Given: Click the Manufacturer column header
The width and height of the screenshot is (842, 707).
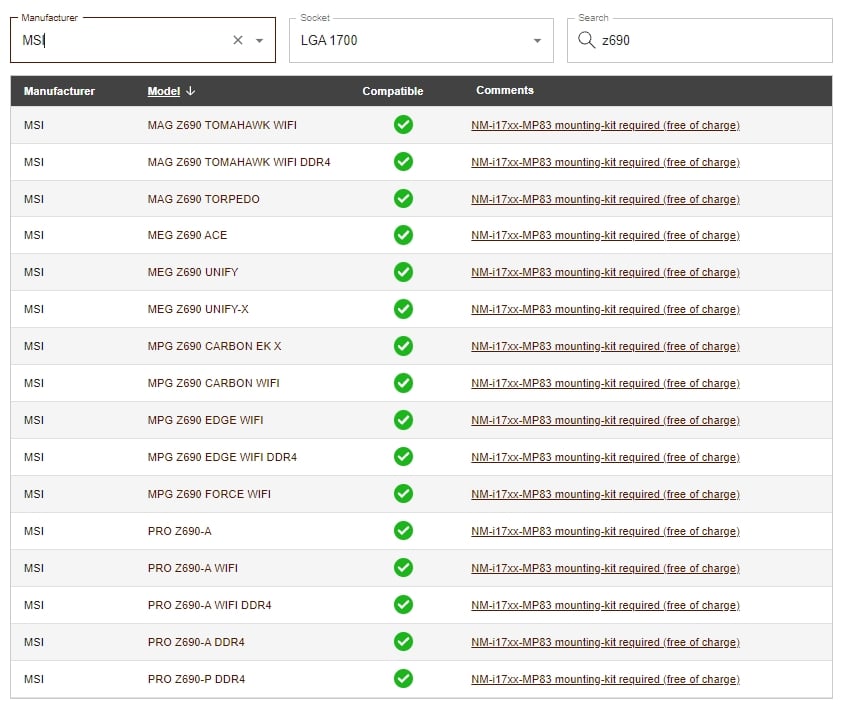Looking at the screenshot, I should (59, 91).
